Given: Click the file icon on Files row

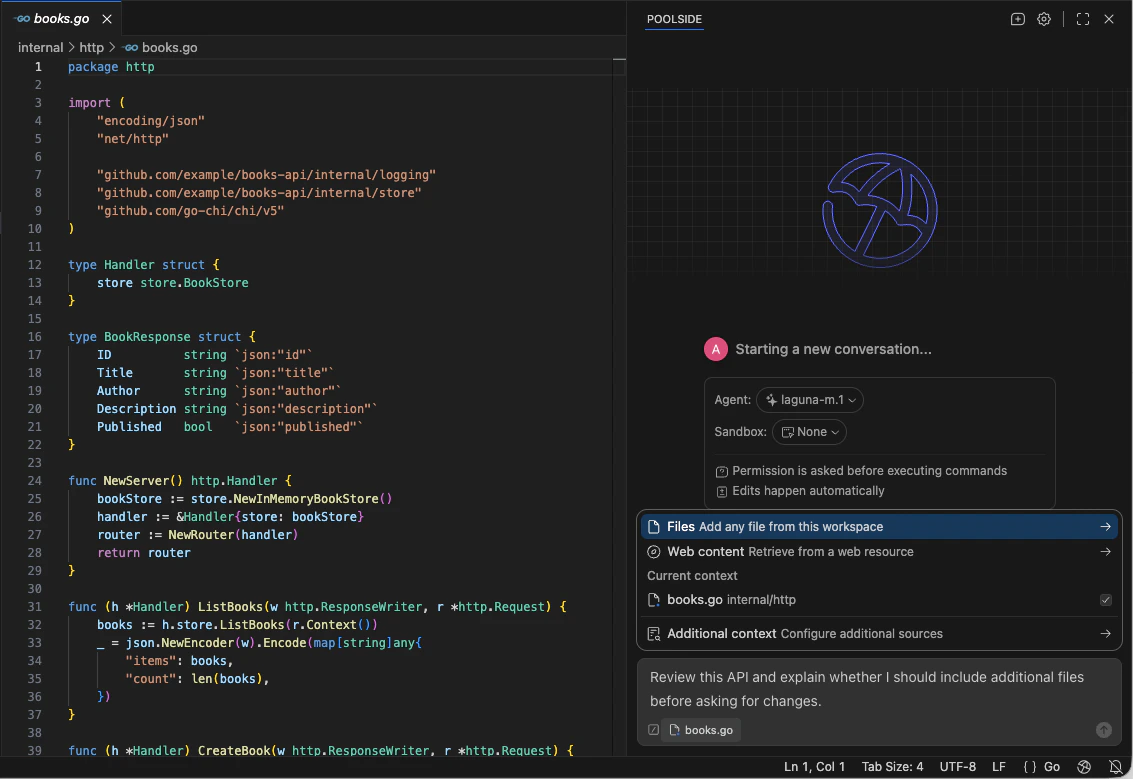Looking at the screenshot, I should [653, 527].
